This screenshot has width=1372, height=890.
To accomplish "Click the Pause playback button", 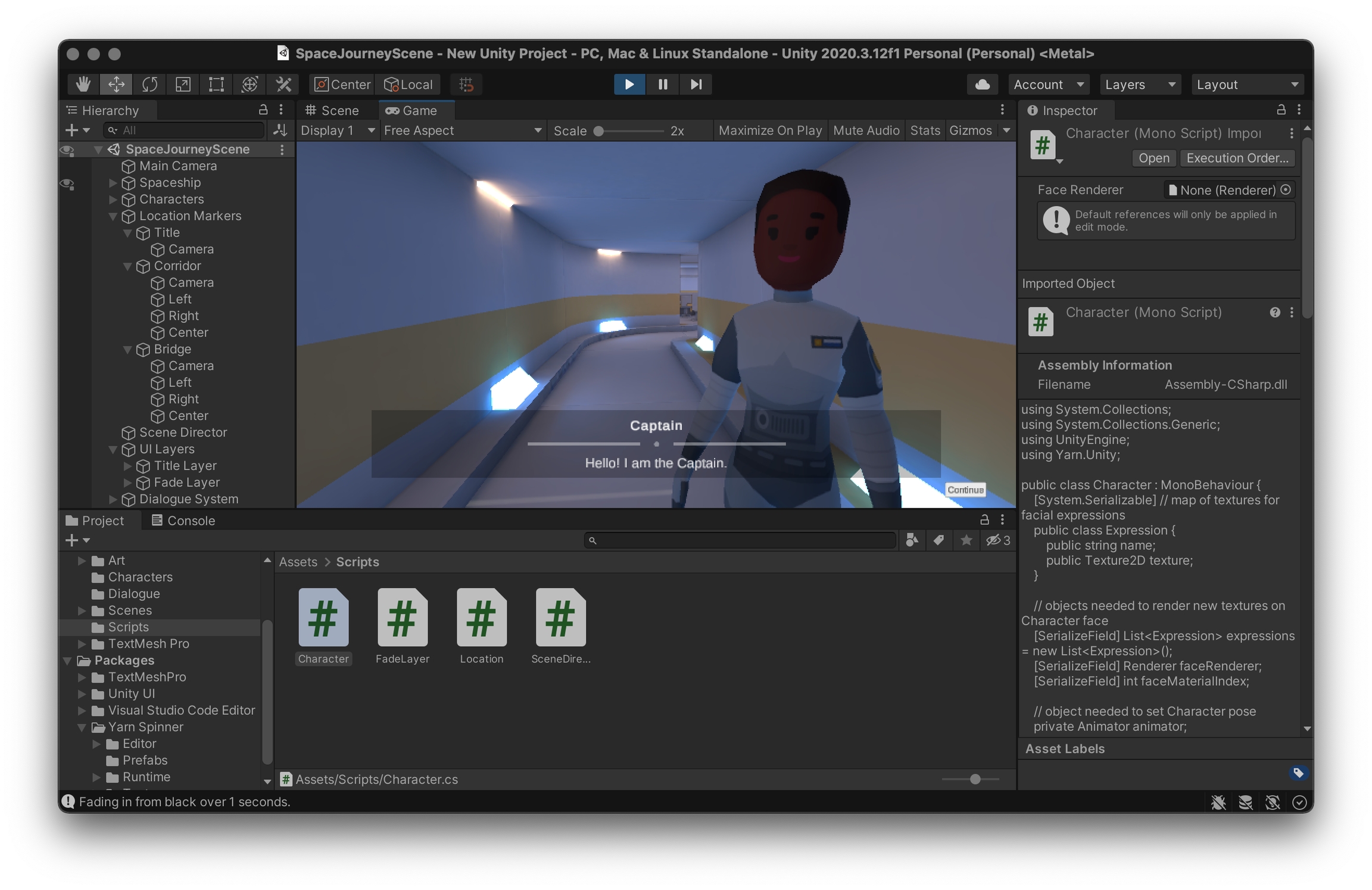I will (x=663, y=85).
